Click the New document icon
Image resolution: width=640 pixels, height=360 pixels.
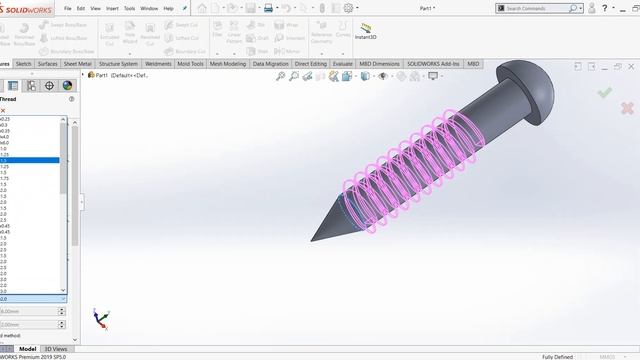tap(216, 8)
